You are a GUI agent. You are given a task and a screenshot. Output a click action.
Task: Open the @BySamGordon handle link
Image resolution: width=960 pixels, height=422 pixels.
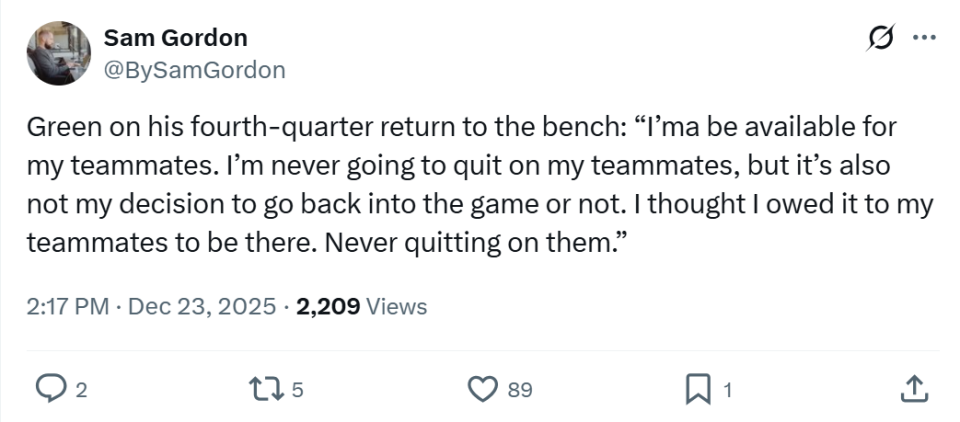pyautogui.click(x=194, y=70)
